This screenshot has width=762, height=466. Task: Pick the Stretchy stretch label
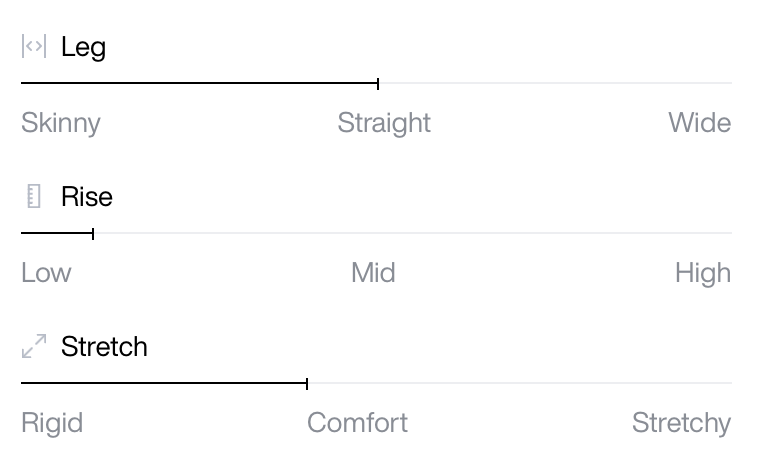(681, 423)
